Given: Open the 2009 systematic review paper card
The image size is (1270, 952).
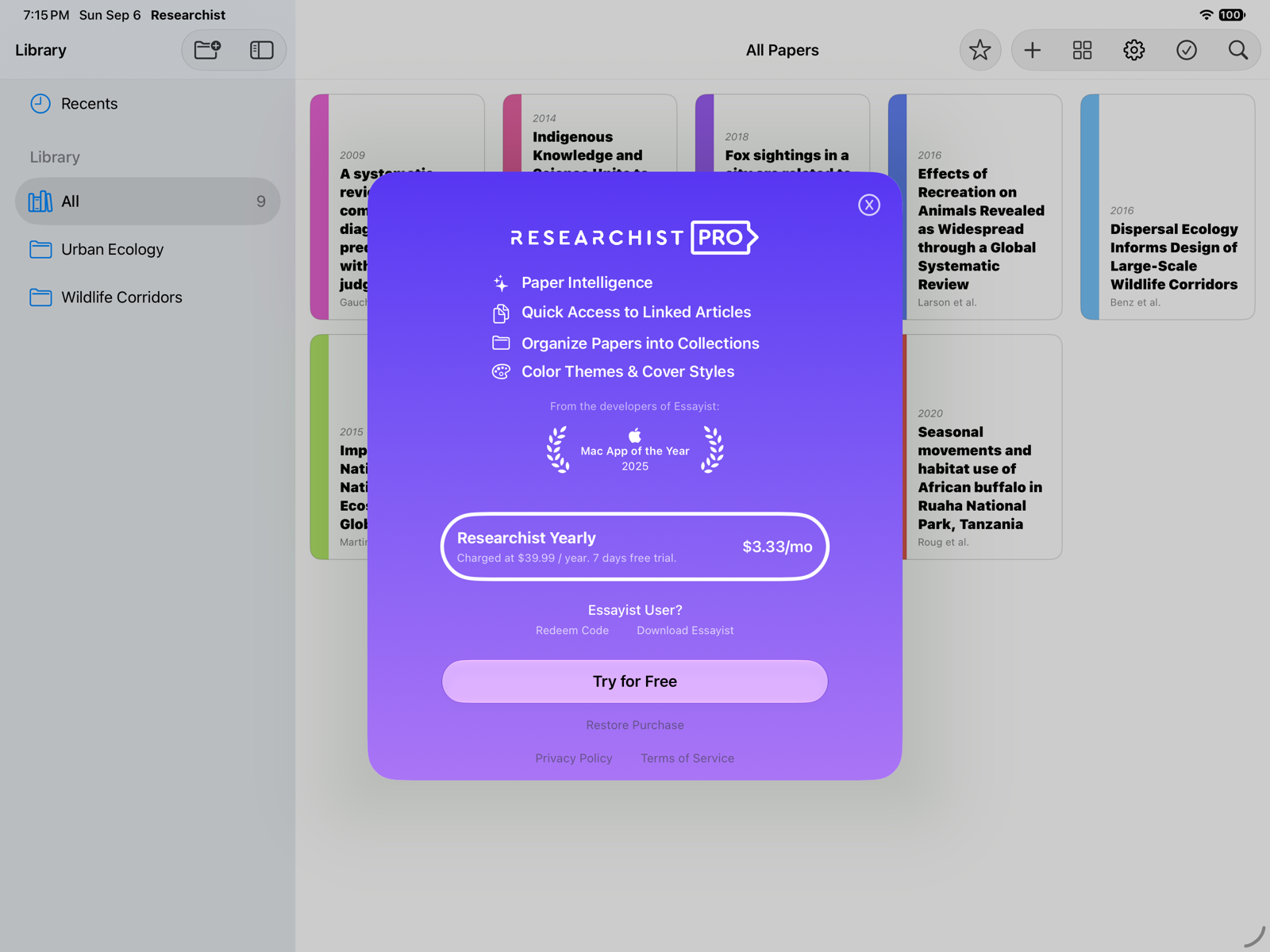Looking at the screenshot, I should [x=340, y=207].
